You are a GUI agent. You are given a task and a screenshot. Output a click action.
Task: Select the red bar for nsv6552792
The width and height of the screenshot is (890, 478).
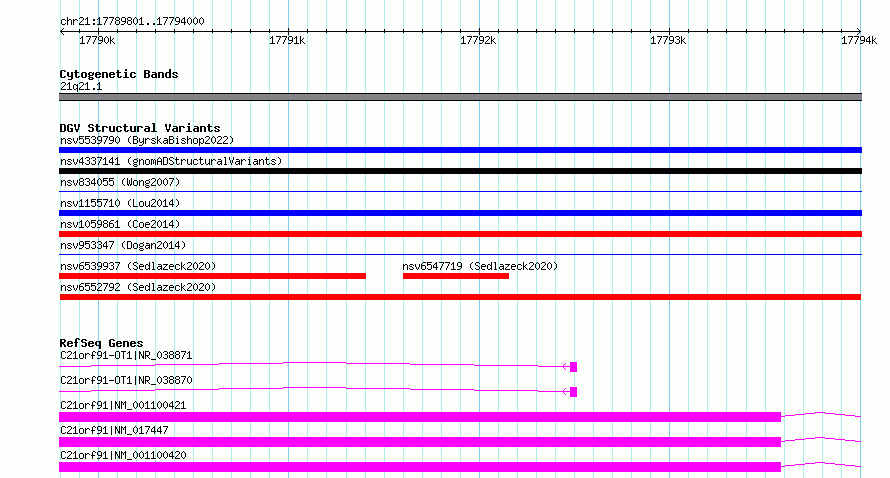(460, 297)
